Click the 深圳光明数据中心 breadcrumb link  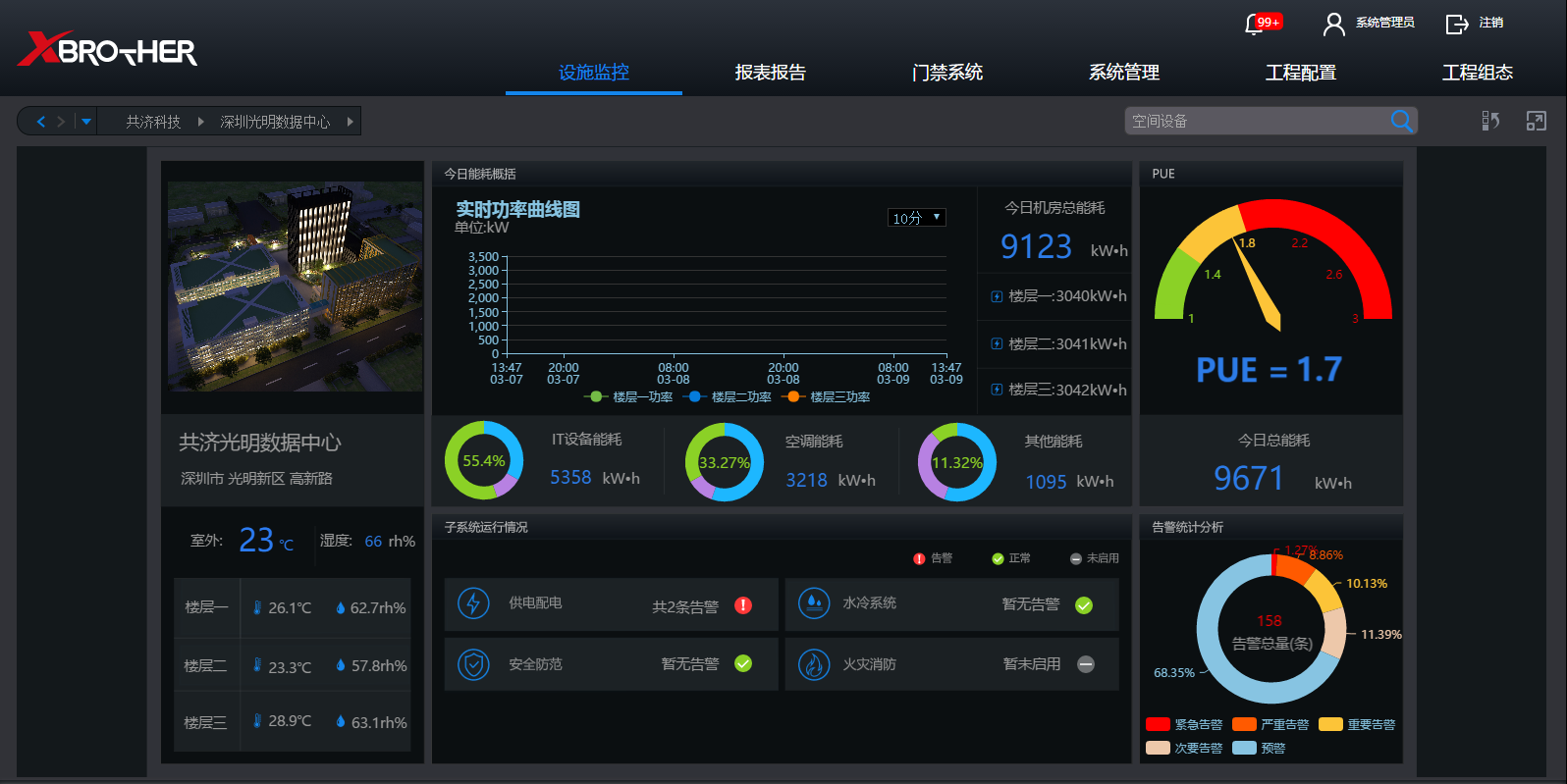(275, 122)
